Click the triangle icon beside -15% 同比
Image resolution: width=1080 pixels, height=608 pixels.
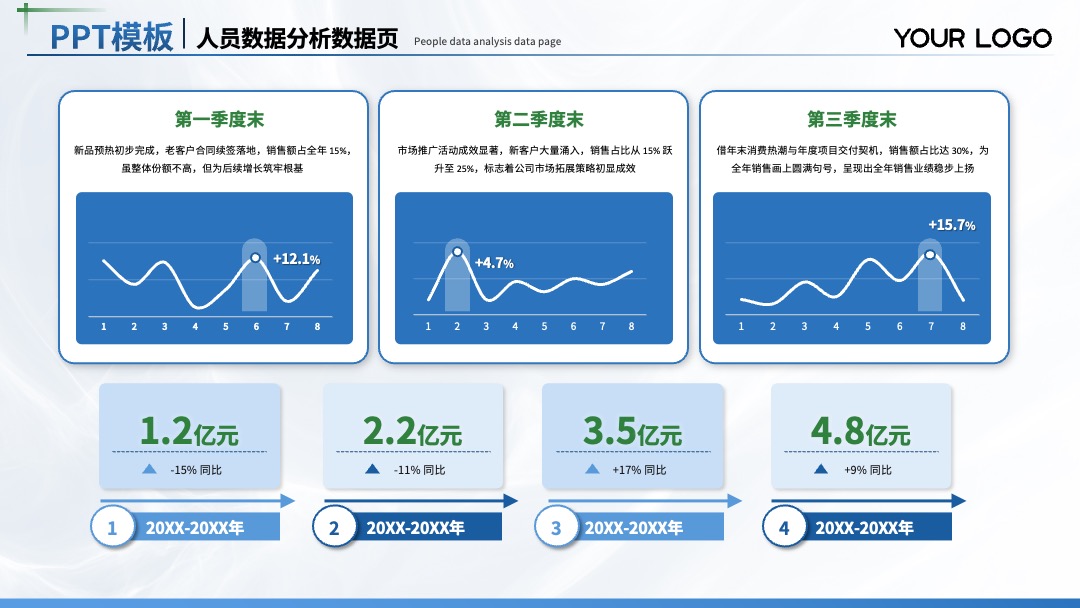coord(149,469)
